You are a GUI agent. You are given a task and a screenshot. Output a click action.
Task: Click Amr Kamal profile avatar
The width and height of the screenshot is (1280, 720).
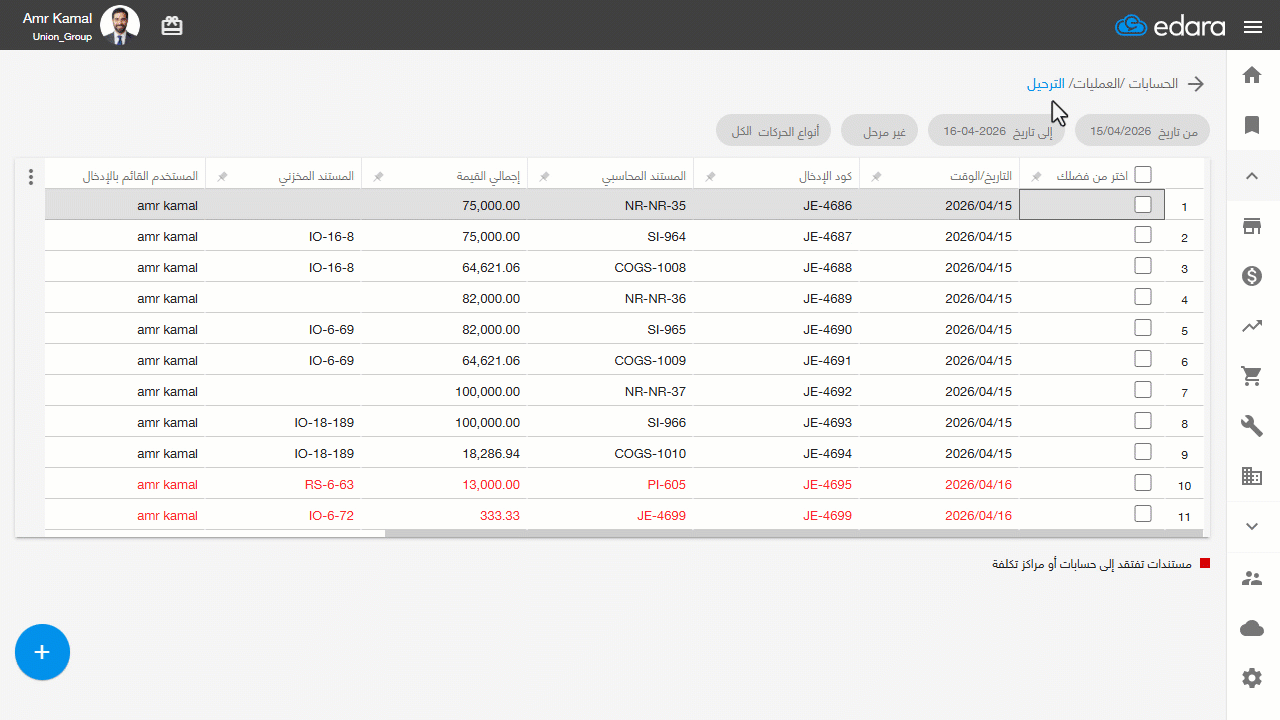(x=121, y=25)
